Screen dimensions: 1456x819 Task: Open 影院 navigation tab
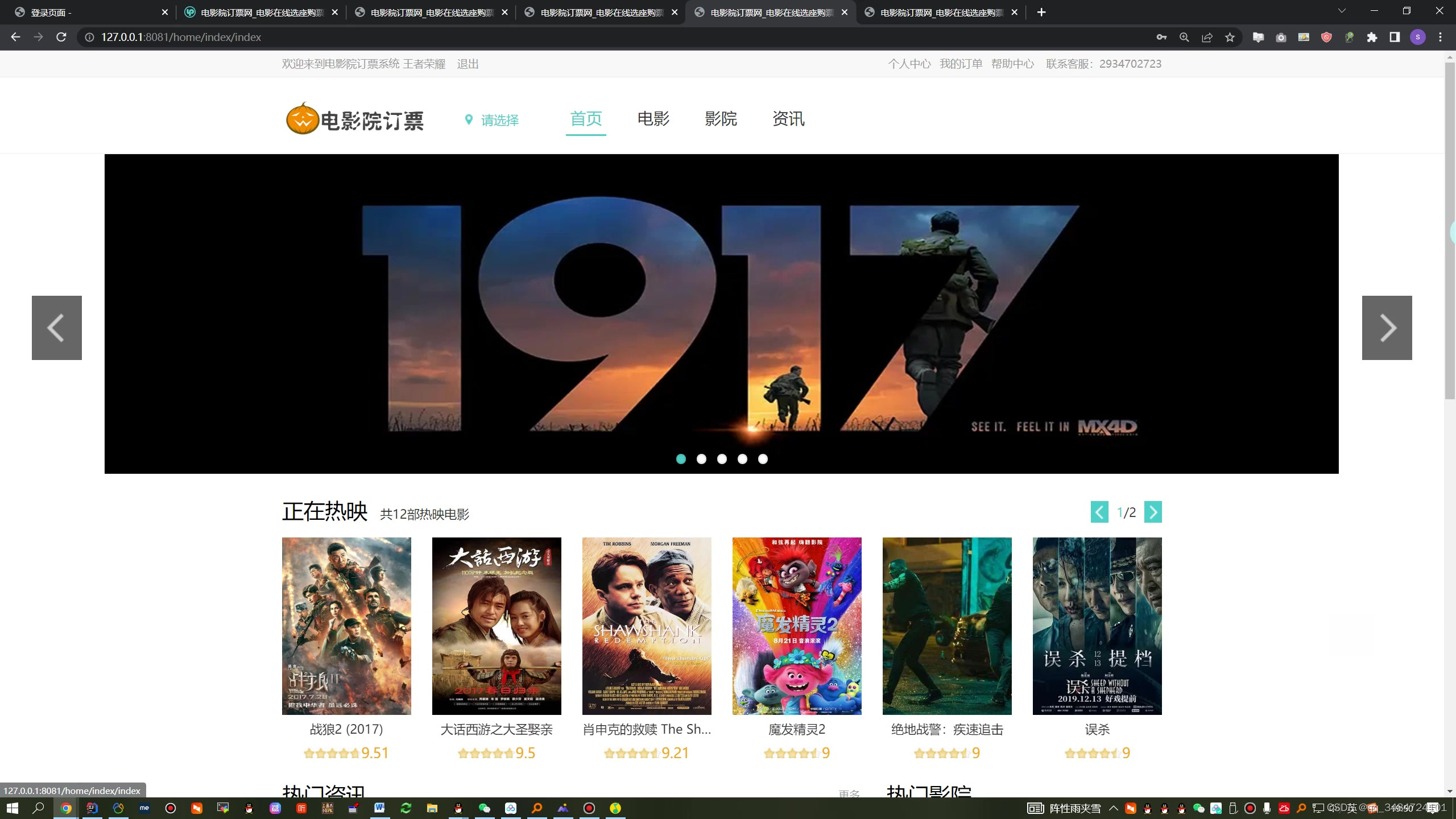(x=721, y=118)
